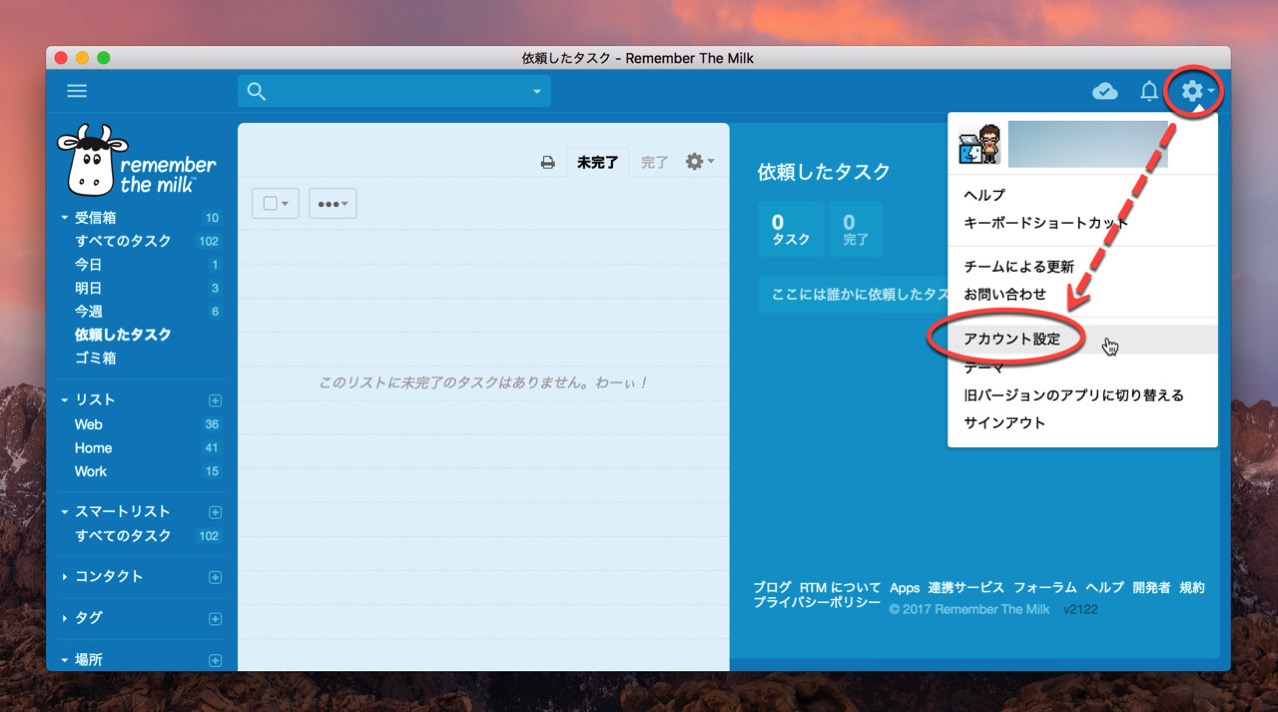This screenshot has width=1278, height=712.
Task: Add a new tag with タグ plus
Action: [x=215, y=619]
